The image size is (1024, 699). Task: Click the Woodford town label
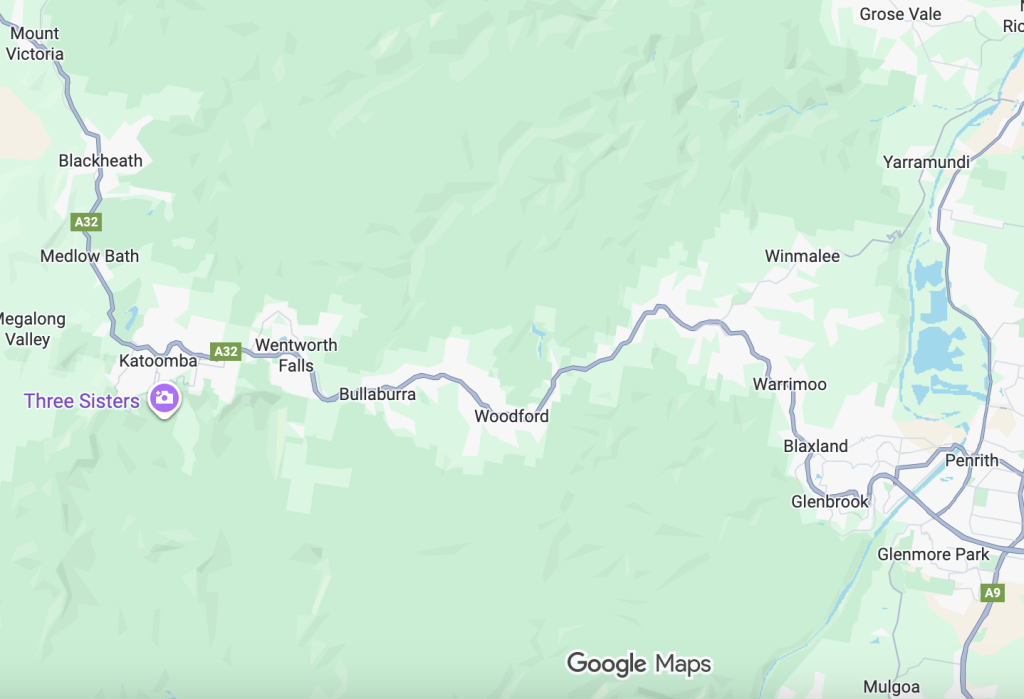(511, 416)
